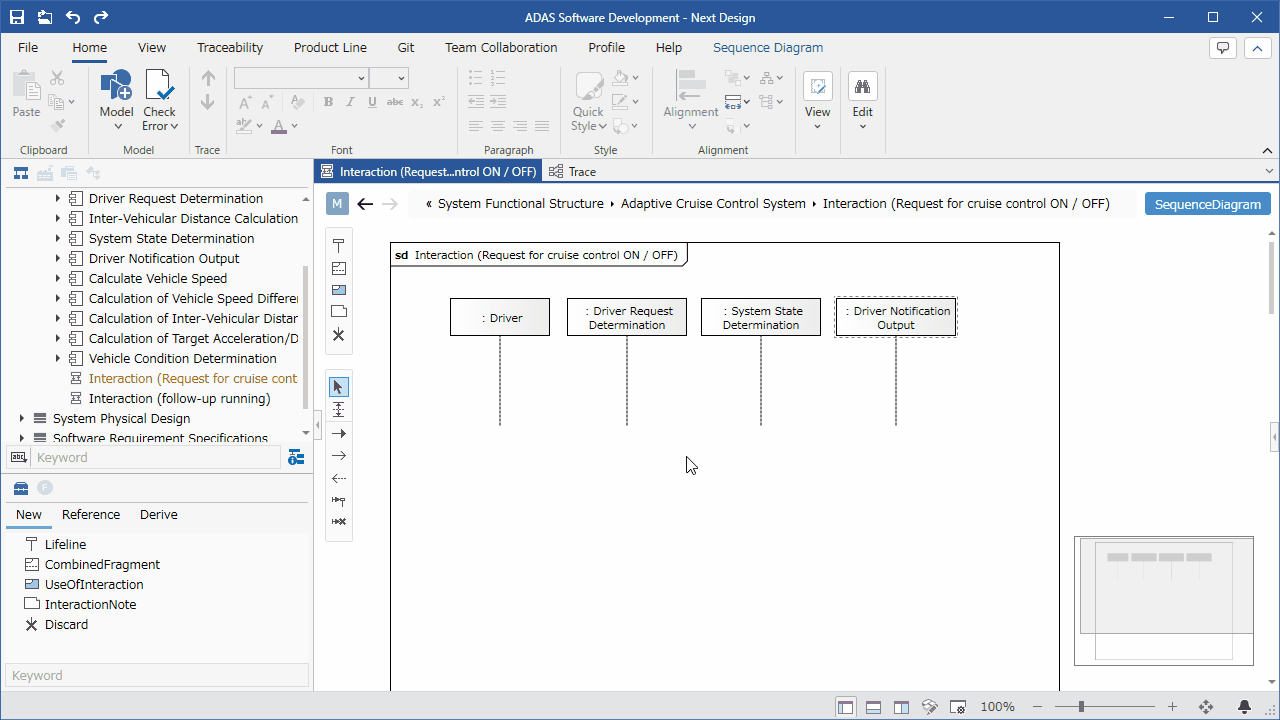Switch to the Trace editor tab

(572, 172)
